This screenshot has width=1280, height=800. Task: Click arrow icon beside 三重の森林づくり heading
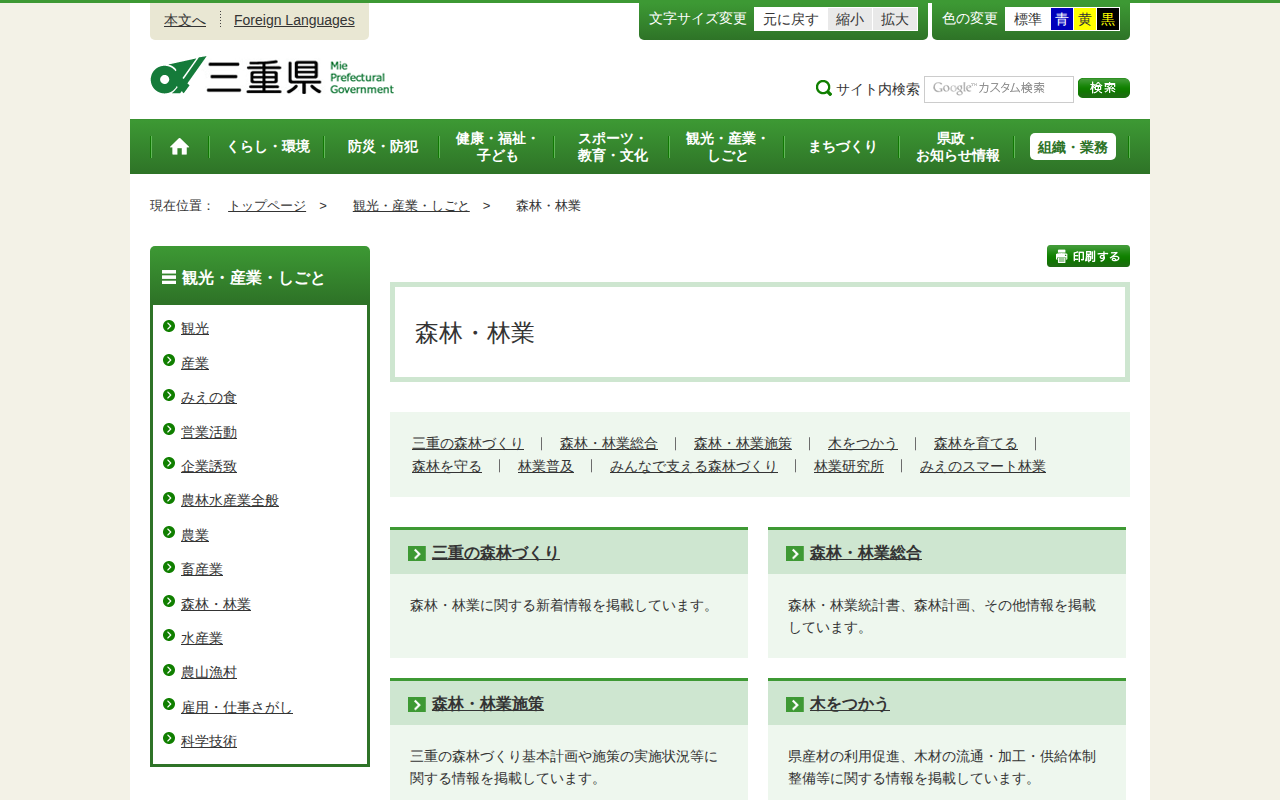(417, 554)
